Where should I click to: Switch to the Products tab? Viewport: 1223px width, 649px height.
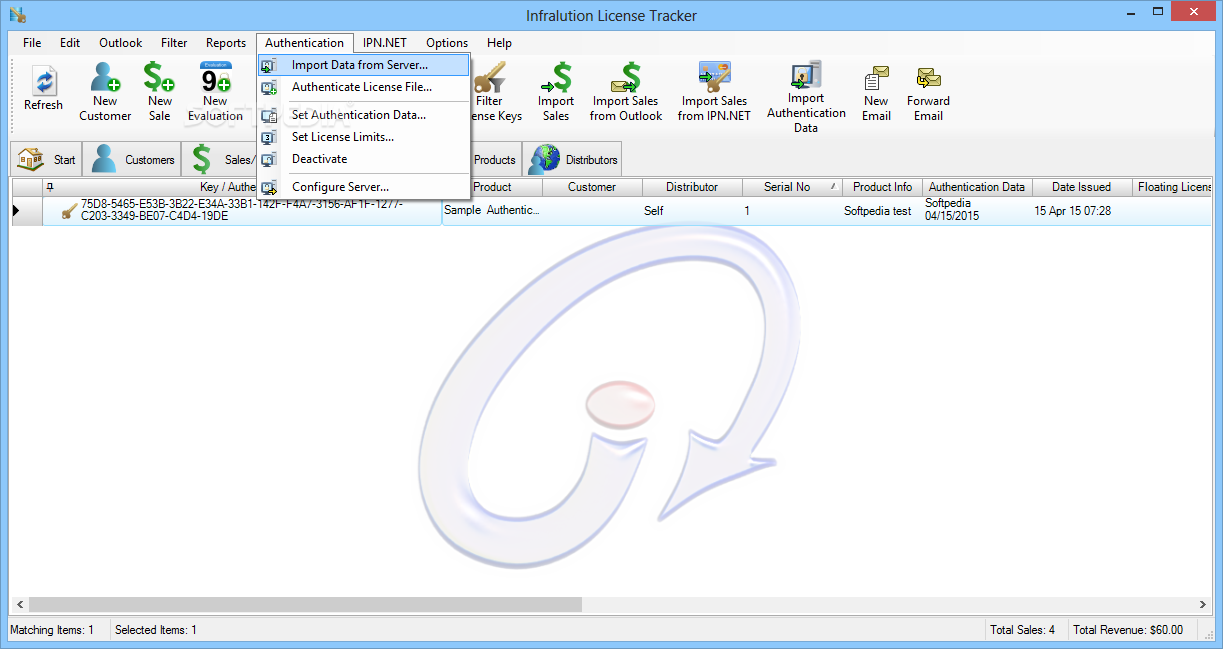[x=495, y=159]
